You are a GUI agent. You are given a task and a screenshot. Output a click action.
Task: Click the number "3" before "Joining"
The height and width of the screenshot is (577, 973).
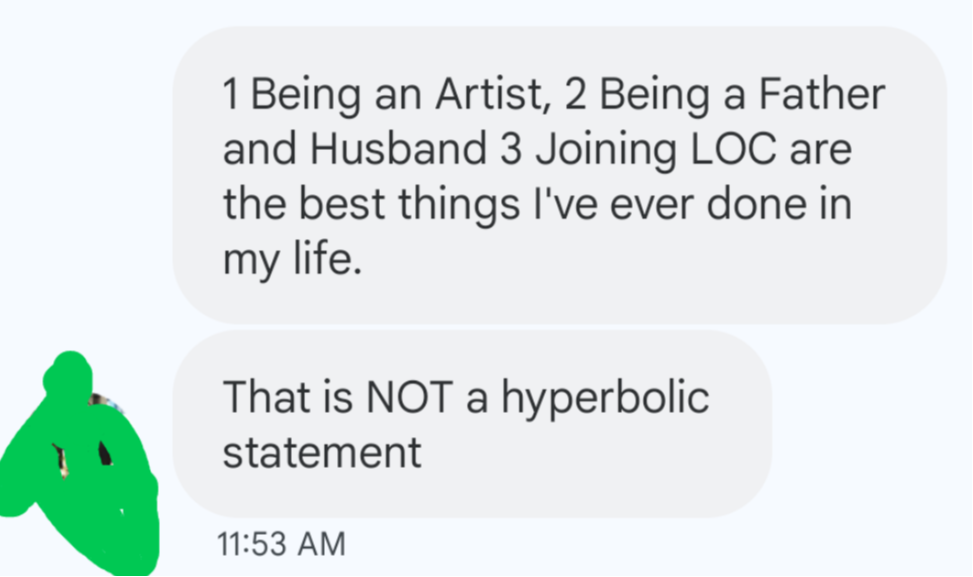[507, 150]
